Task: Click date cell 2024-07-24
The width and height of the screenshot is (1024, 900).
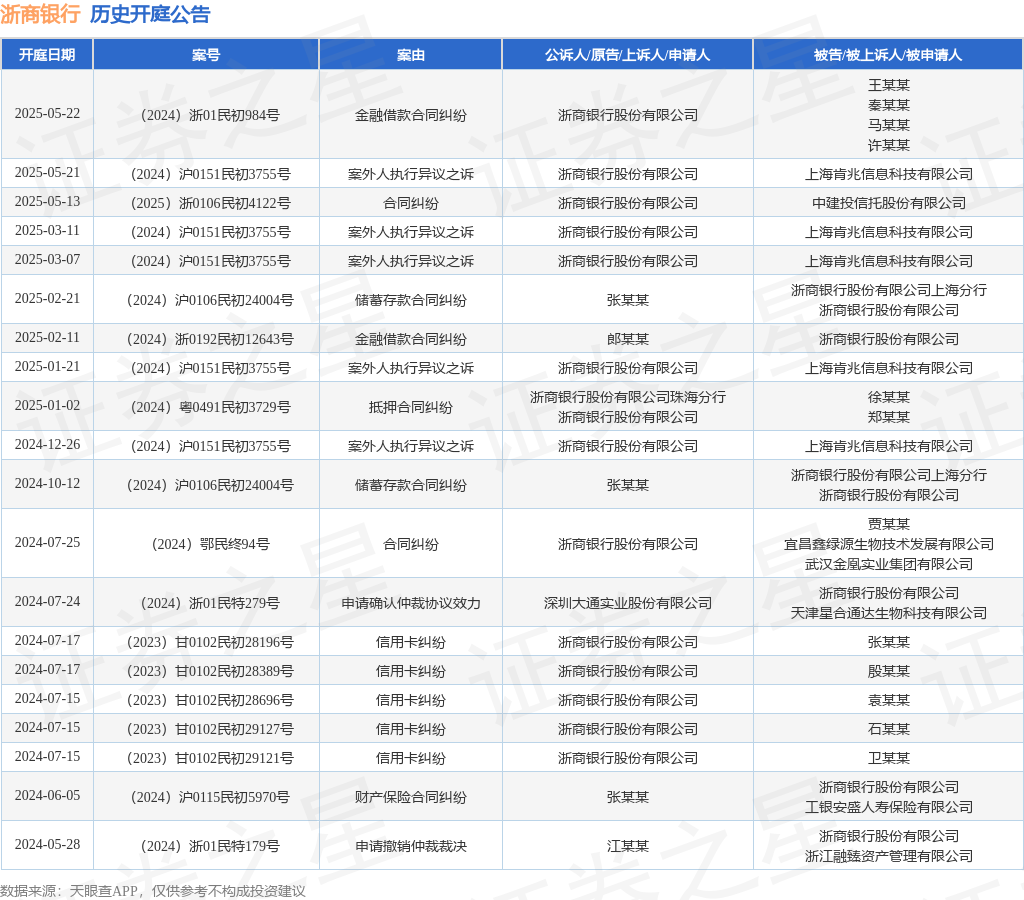Action: 47,602
